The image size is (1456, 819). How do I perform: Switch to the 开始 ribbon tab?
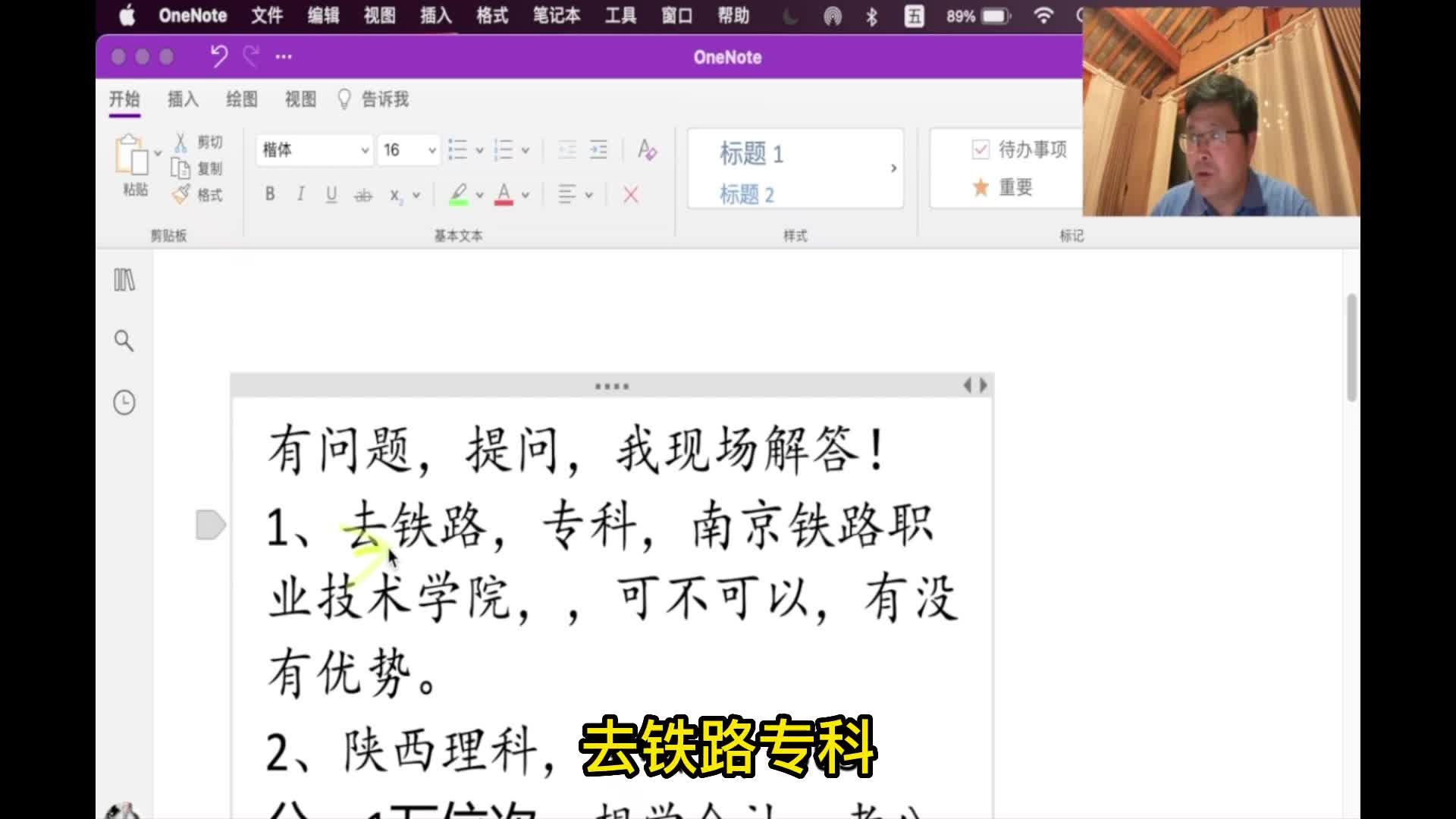124,99
